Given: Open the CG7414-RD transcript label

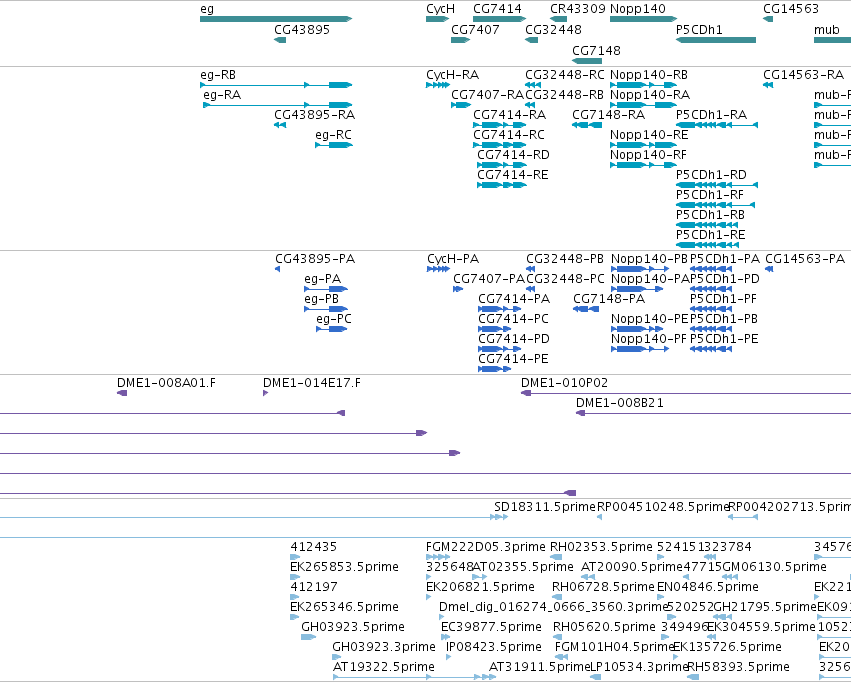Looking at the screenshot, I should [x=513, y=155].
